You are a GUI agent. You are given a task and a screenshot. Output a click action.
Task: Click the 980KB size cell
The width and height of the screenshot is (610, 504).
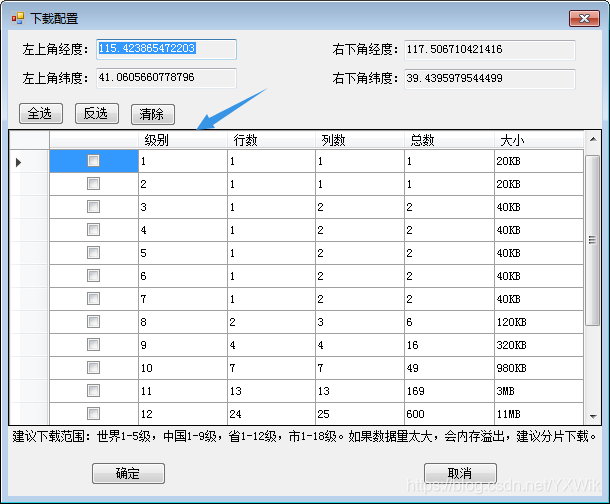(539, 368)
